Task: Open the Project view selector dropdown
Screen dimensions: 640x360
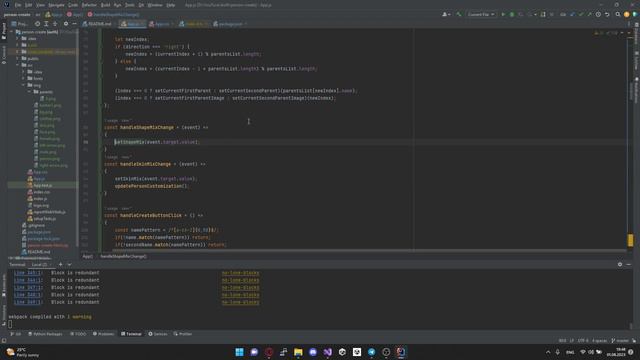Action: (19, 24)
